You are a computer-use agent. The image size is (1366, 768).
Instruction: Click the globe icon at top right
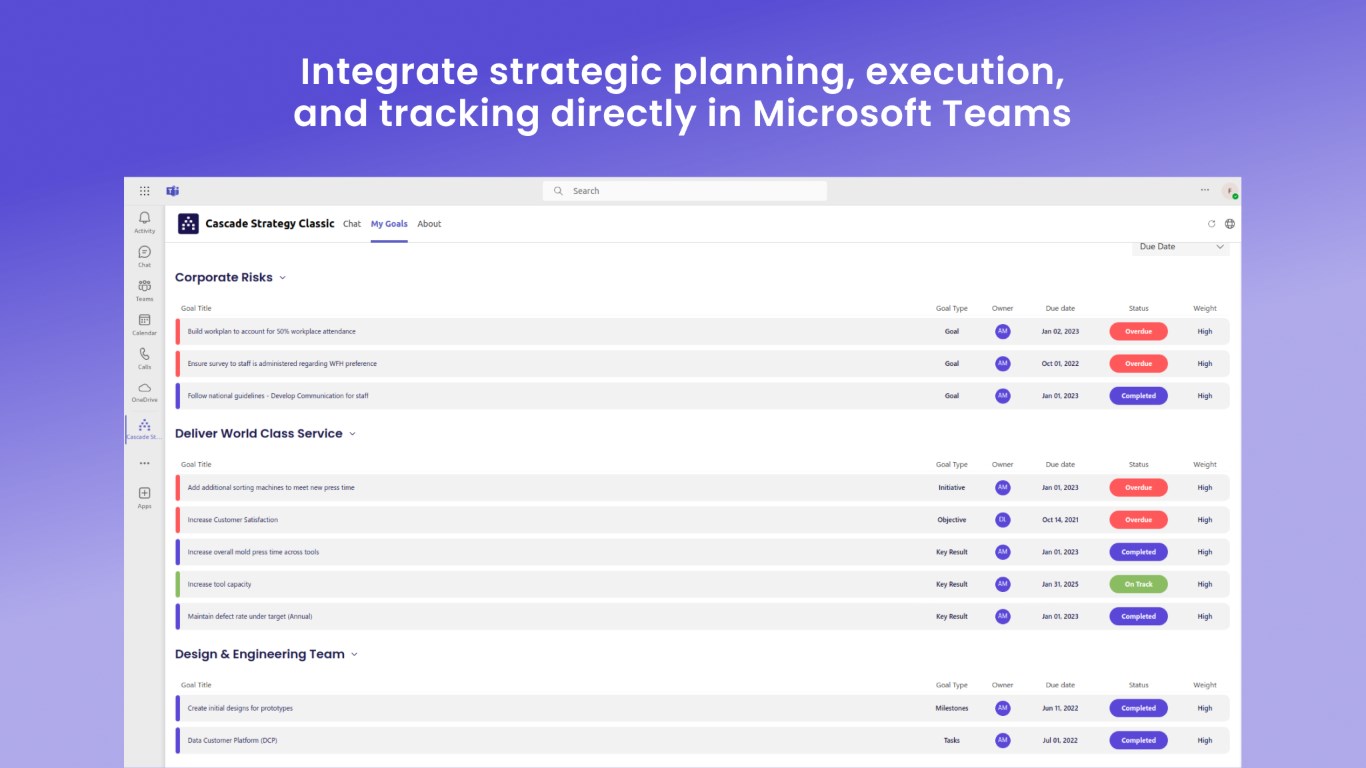[x=1230, y=224]
